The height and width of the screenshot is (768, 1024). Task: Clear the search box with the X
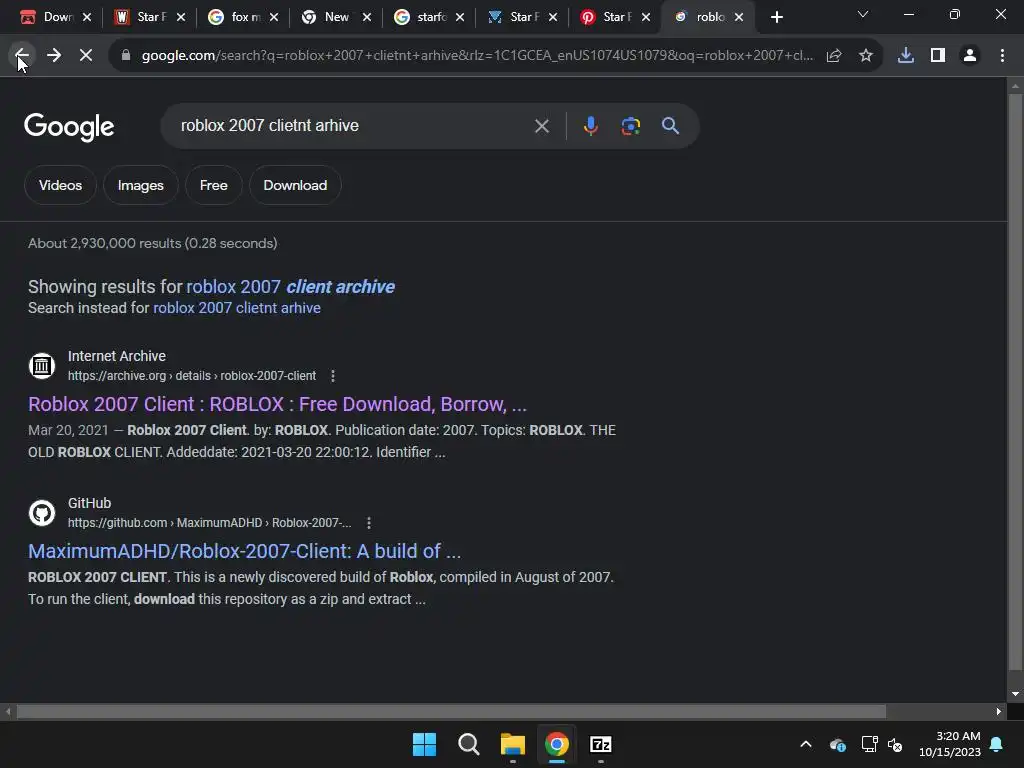click(x=542, y=126)
